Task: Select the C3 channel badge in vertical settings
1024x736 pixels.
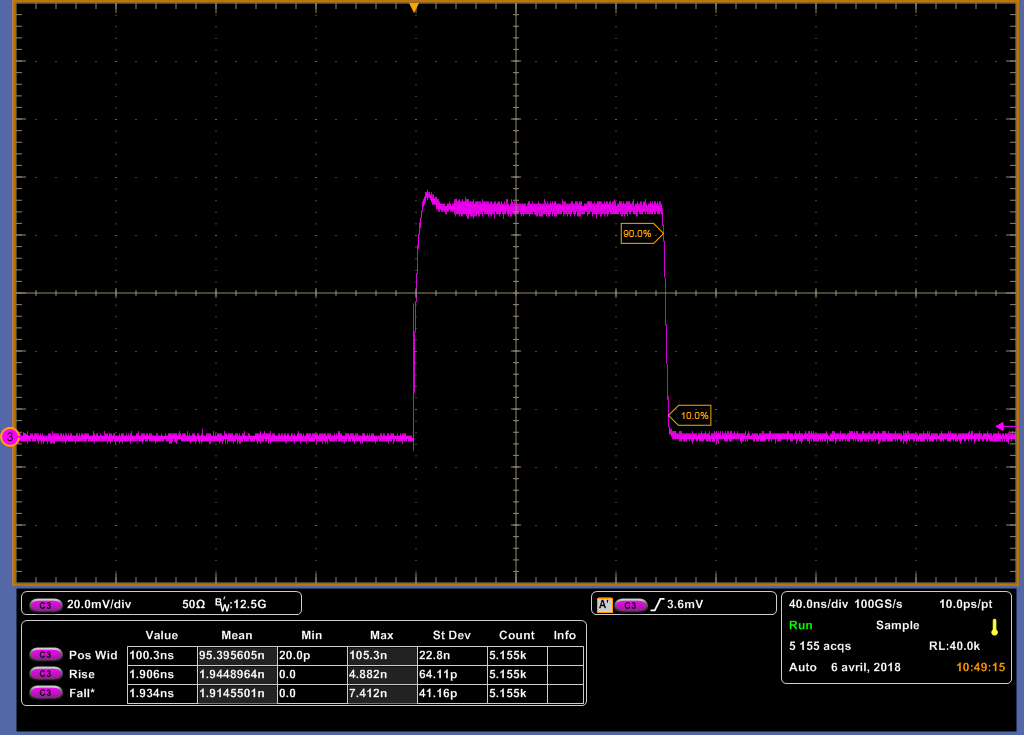Action: pos(44,603)
